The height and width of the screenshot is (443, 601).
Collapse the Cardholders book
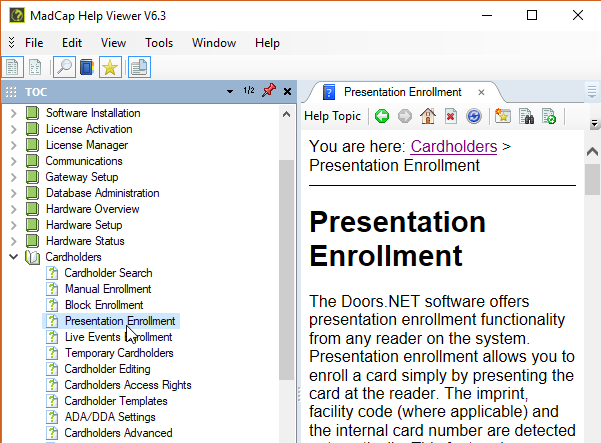pos(13,257)
